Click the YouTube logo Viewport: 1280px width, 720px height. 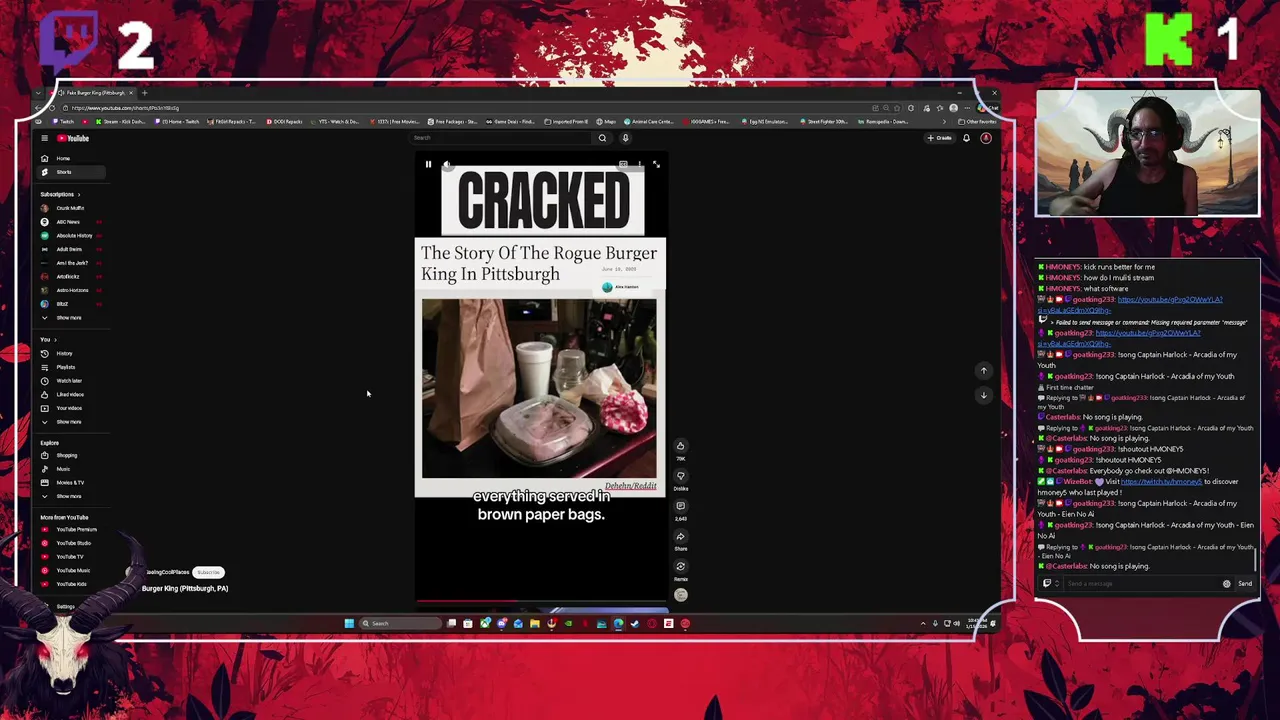(73, 138)
